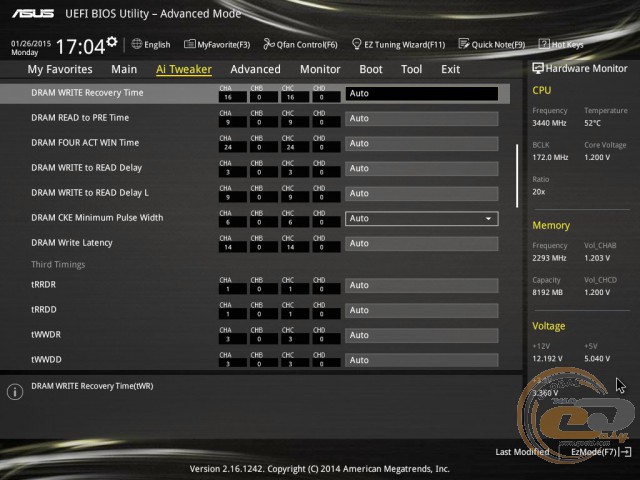Click the globe language icon

[137, 44]
